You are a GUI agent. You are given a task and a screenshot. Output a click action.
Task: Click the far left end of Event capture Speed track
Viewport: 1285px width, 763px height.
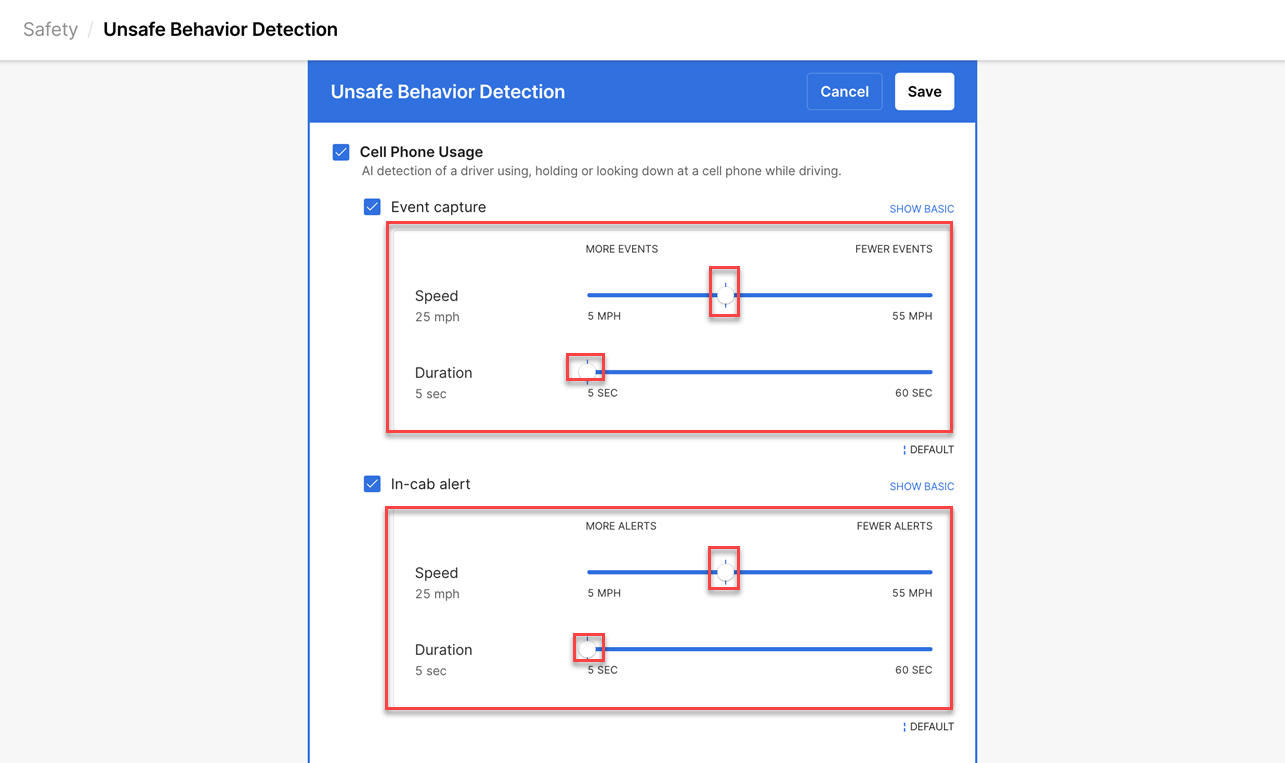tap(590, 295)
